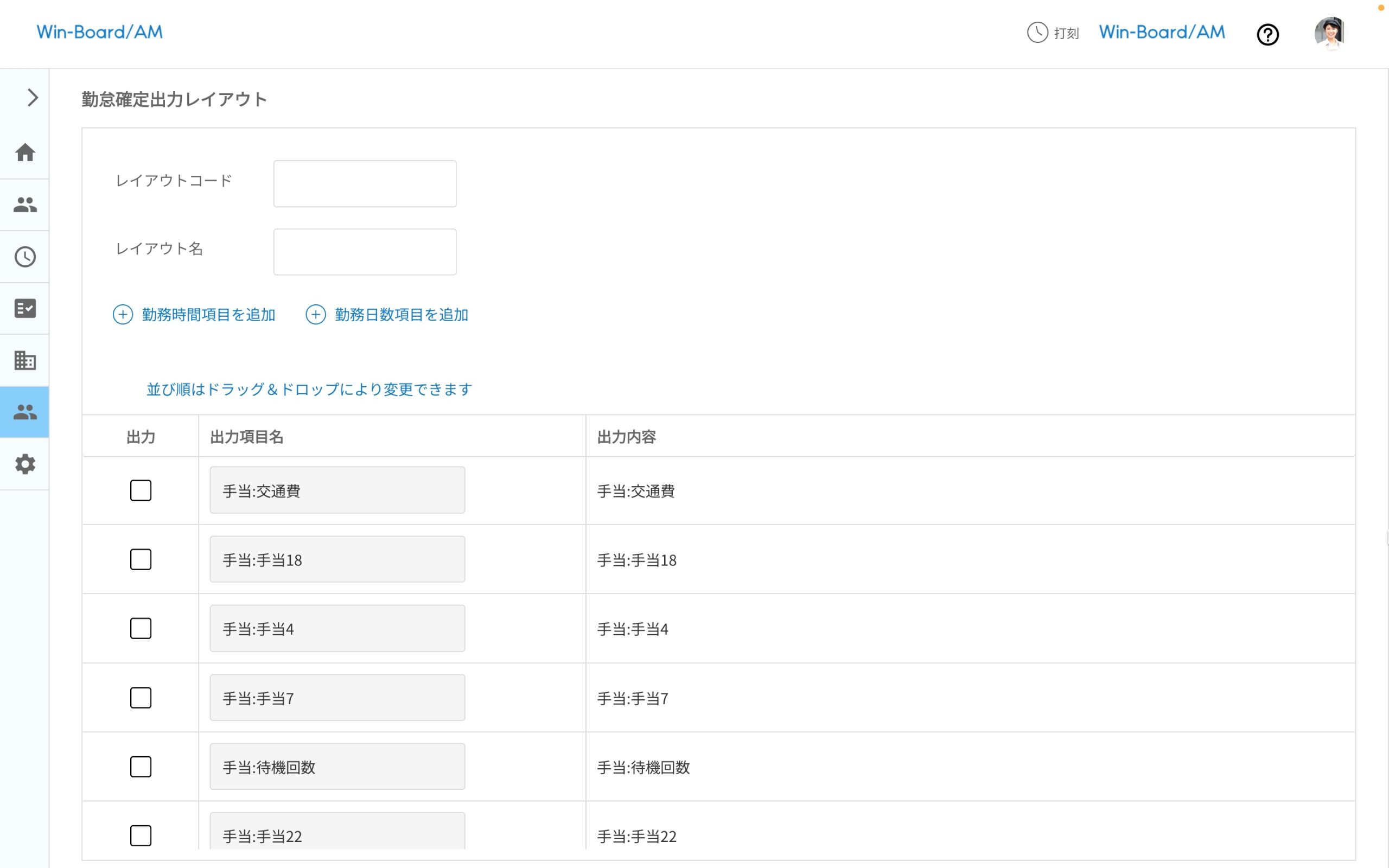Open the building organization icon in sidebar
The height and width of the screenshot is (868, 1389).
tap(24, 360)
